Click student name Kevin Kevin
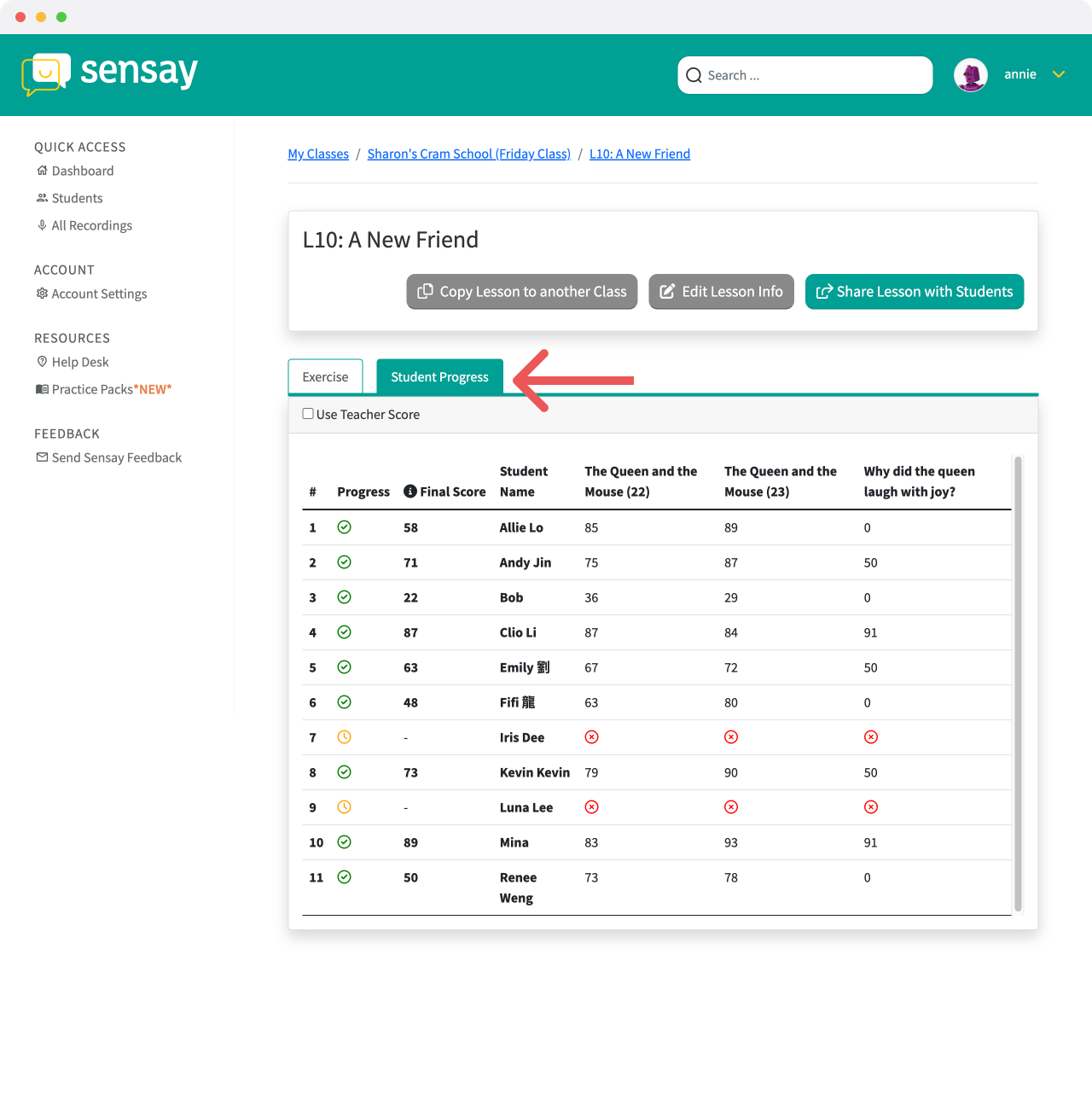 (535, 772)
